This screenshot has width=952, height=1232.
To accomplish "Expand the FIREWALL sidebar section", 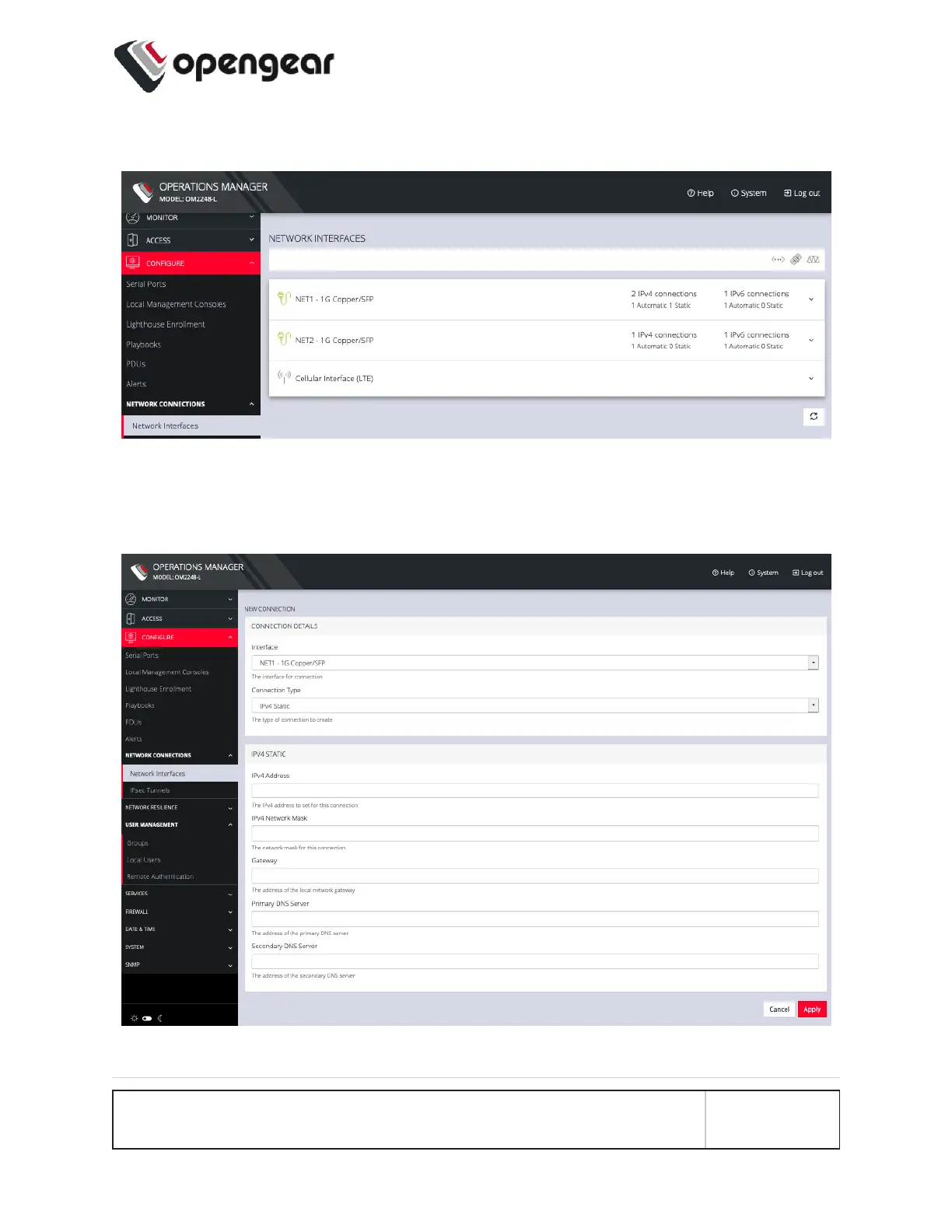I will click(x=180, y=912).
